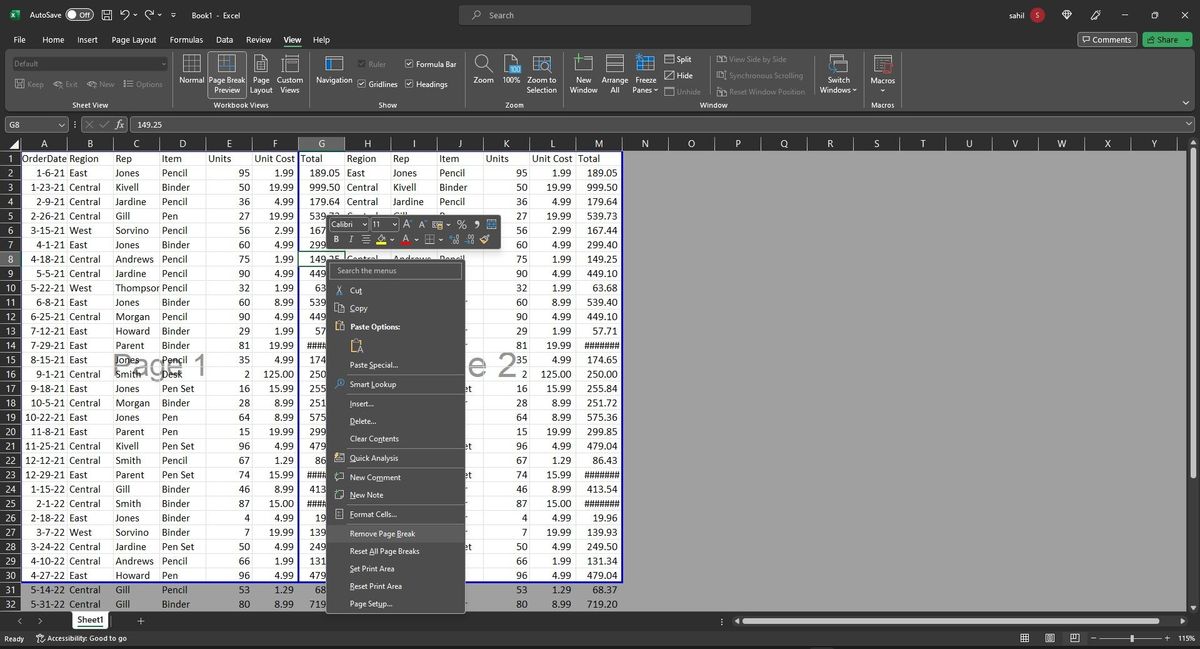Switch to Page Layout workbook view
The height and width of the screenshot is (649, 1200).
click(x=261, y=74)
